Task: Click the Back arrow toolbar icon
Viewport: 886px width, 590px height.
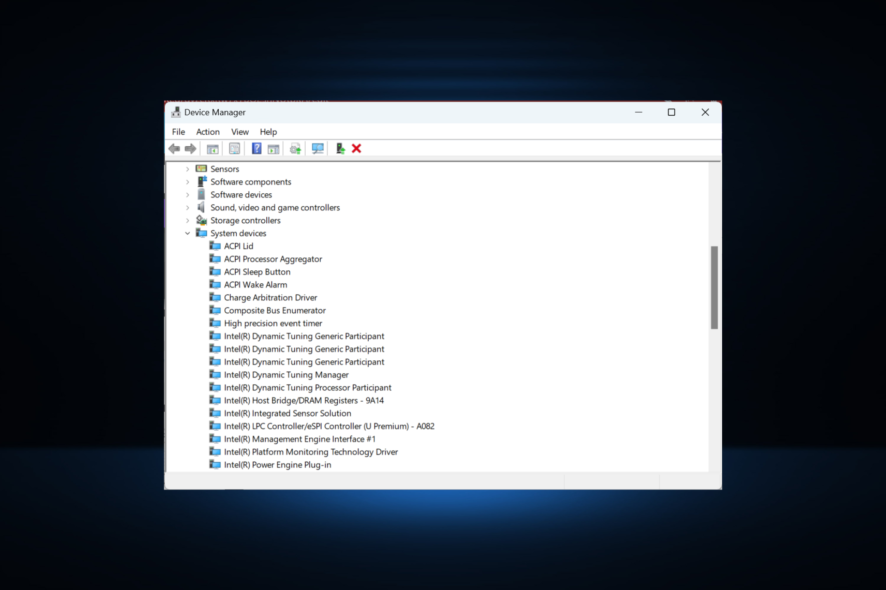Action: coord(174,149)
